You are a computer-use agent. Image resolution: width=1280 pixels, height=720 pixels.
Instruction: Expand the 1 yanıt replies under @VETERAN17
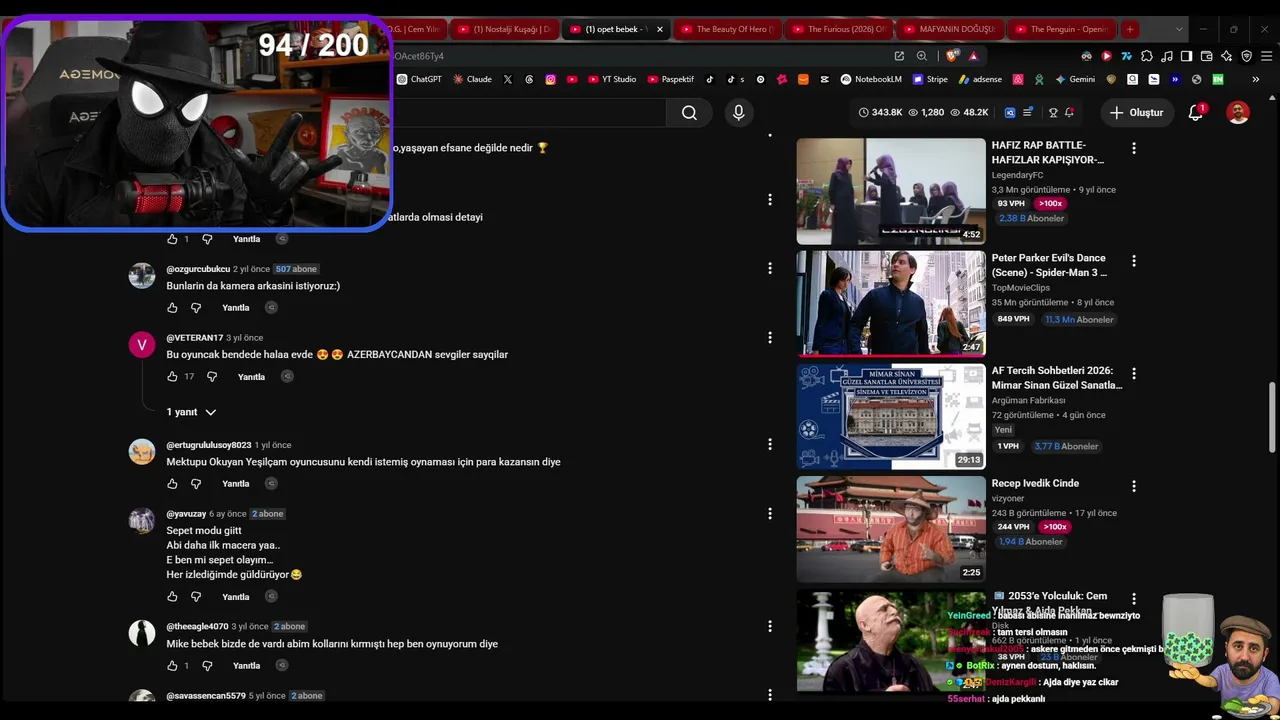point(191,412)
